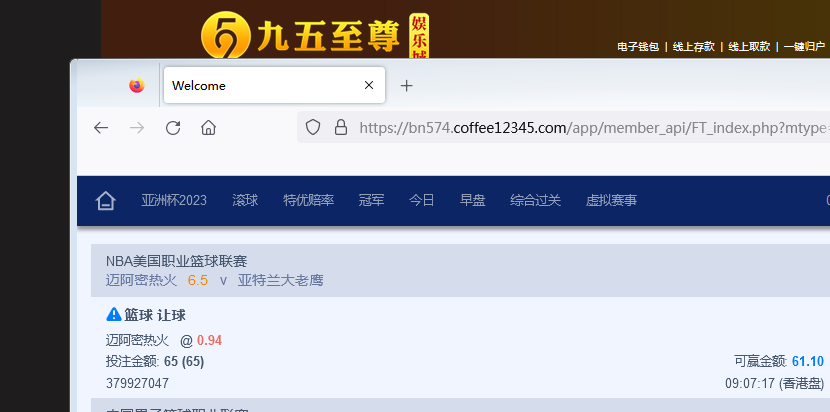830x412 pixels.
Task: Click the Firefox logo icon
Action: tap(137, 86)
